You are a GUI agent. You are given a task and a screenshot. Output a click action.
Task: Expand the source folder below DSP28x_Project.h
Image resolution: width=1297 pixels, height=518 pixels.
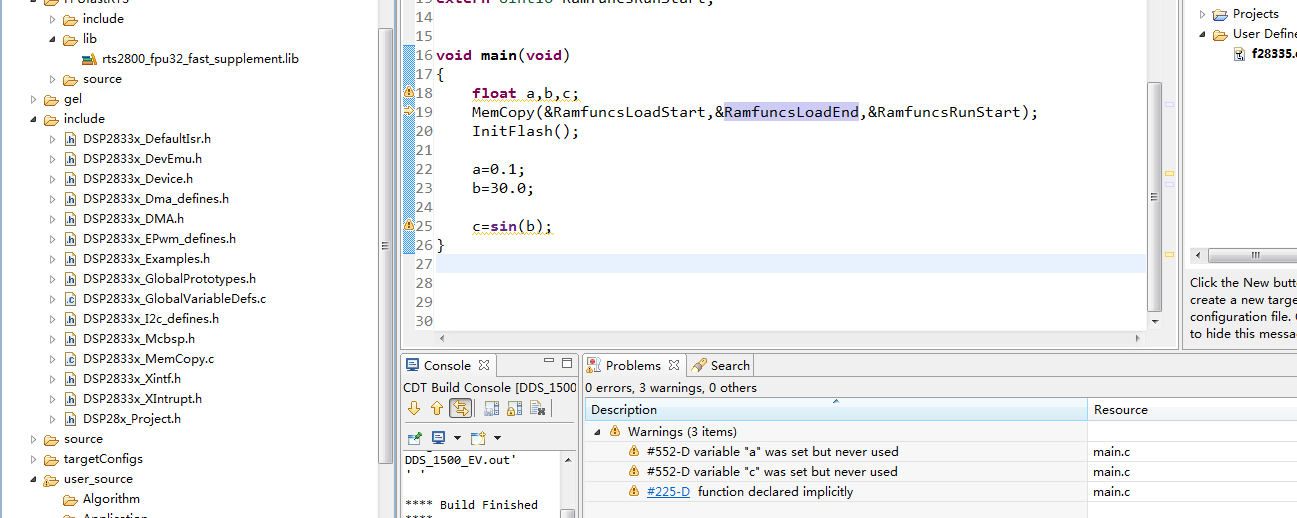pyautogui.click(x=34, y=439)
